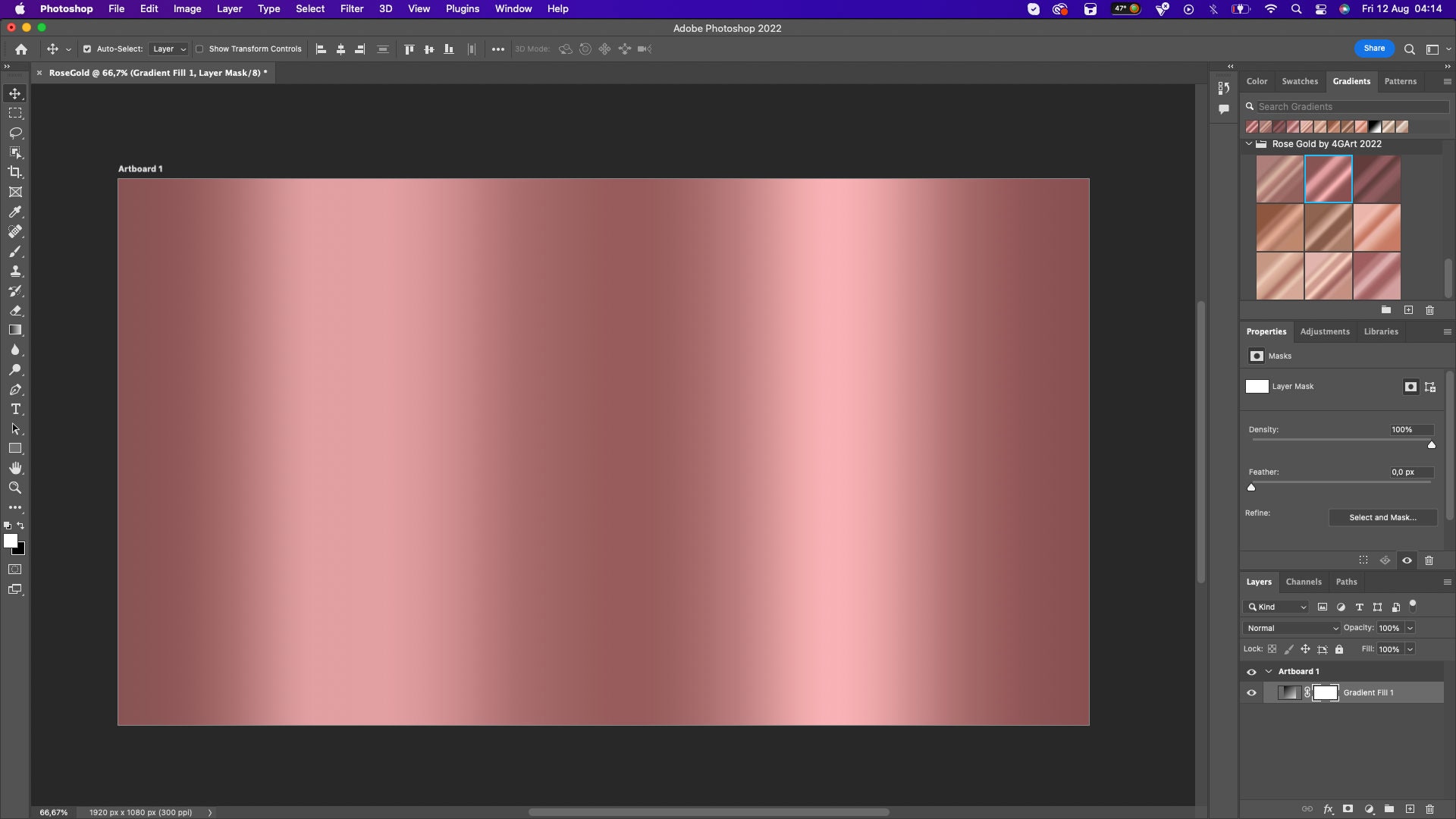
Task: Open the Opacity dropdown arrow
Action: coord(1409,628)
